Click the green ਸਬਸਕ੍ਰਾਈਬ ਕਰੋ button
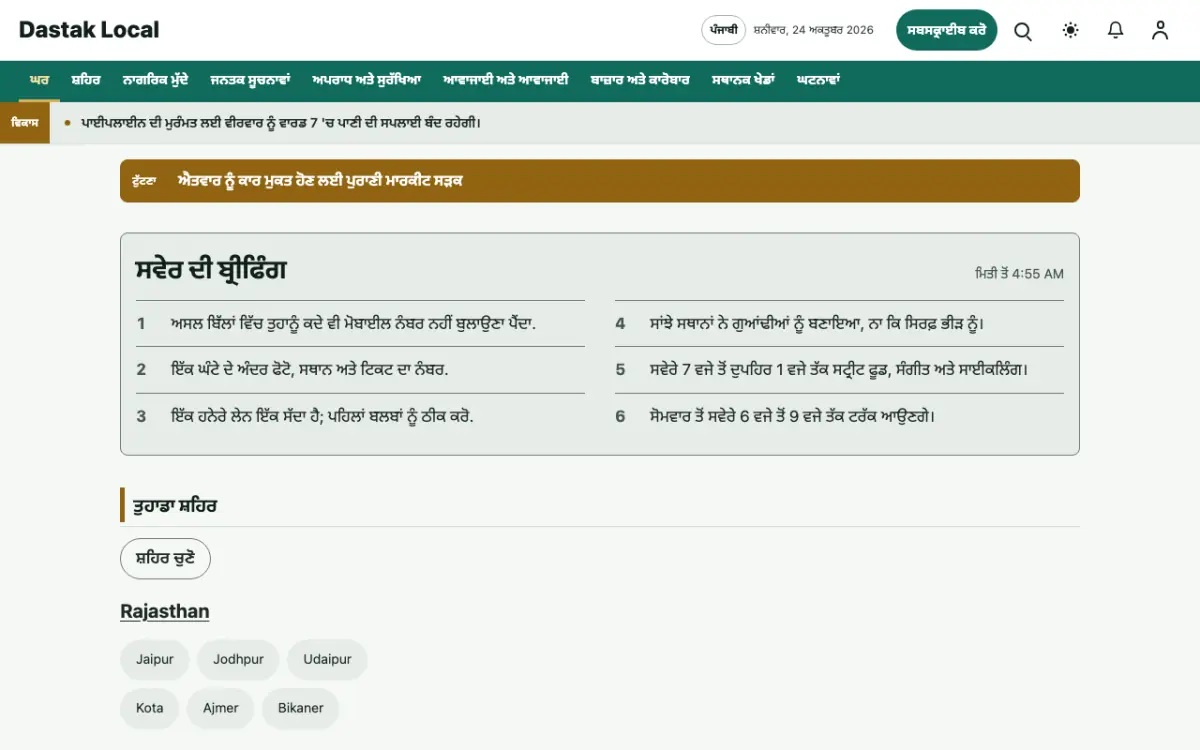 pos(947,30)
